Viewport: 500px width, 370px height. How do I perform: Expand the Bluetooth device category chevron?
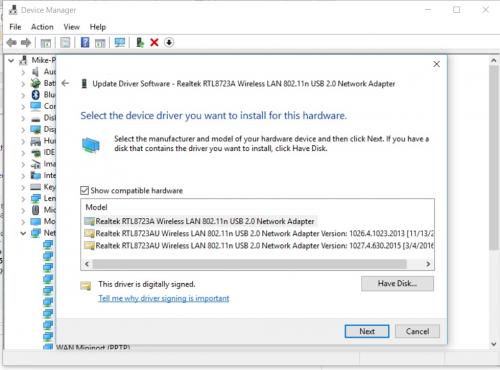(23, 95)
